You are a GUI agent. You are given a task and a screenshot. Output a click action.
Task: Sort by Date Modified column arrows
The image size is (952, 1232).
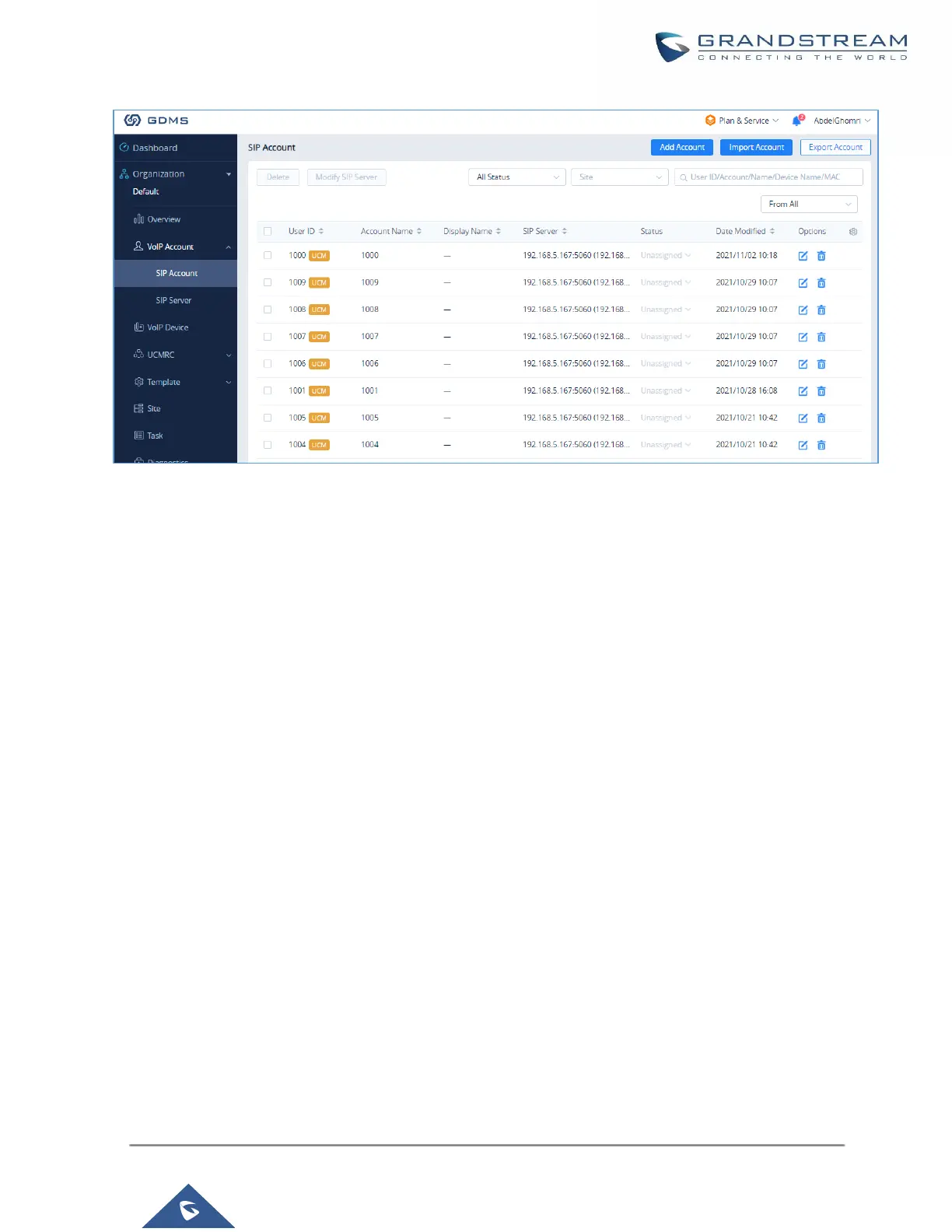772,232
